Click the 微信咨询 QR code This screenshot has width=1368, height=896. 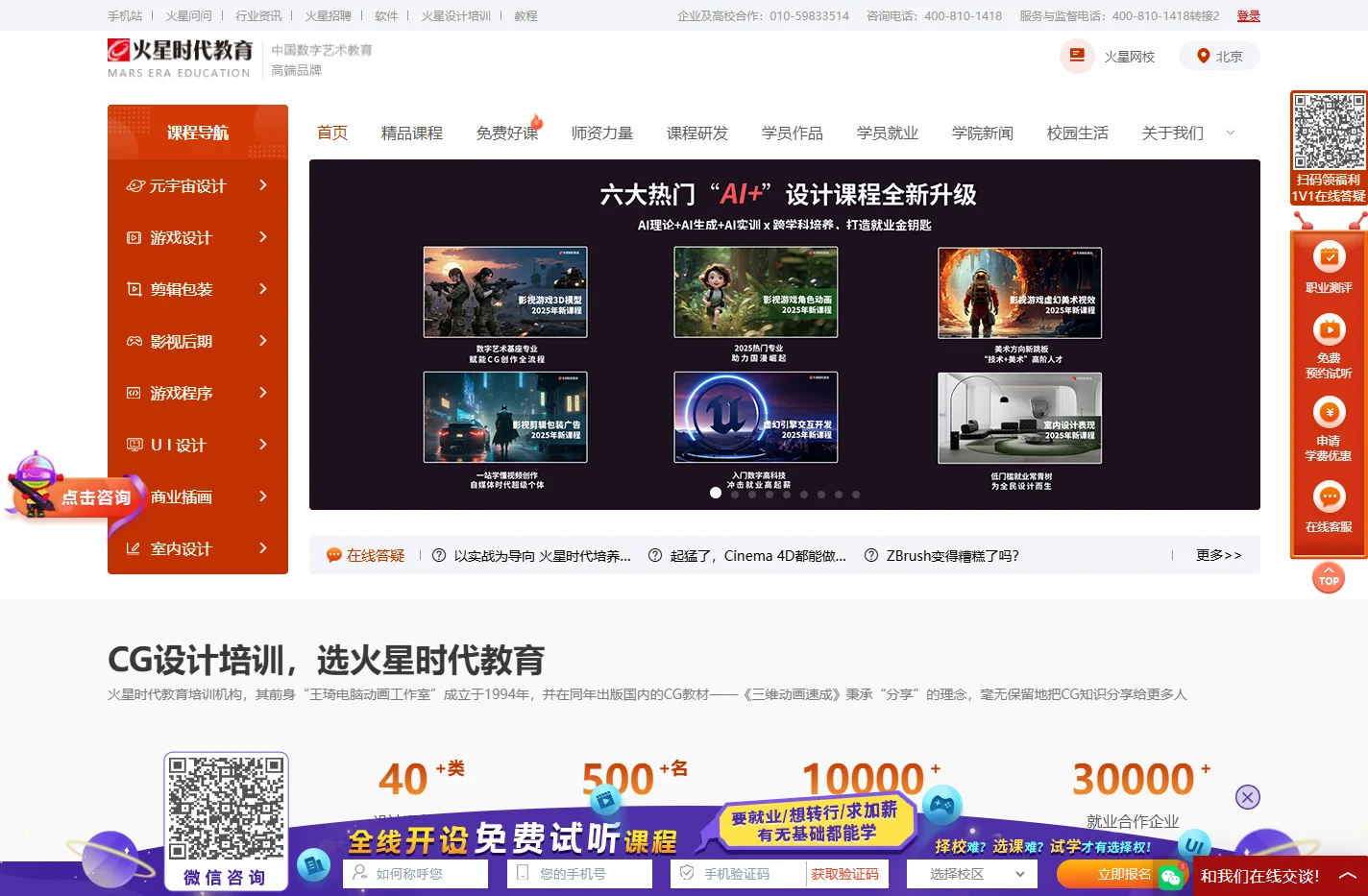coord(227,808)
